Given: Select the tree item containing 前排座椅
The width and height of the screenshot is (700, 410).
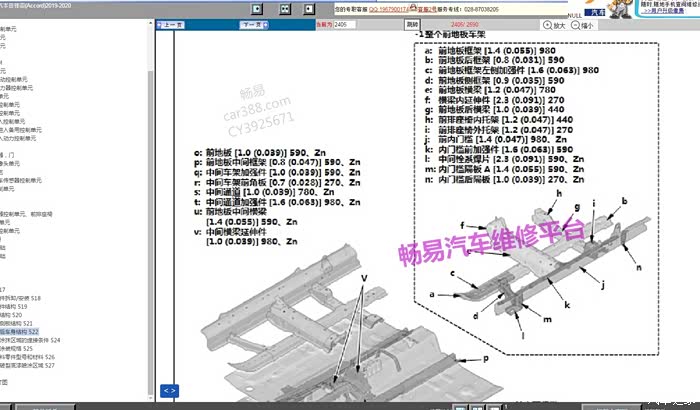Looking at the screenshot, I should click(26, 214).
